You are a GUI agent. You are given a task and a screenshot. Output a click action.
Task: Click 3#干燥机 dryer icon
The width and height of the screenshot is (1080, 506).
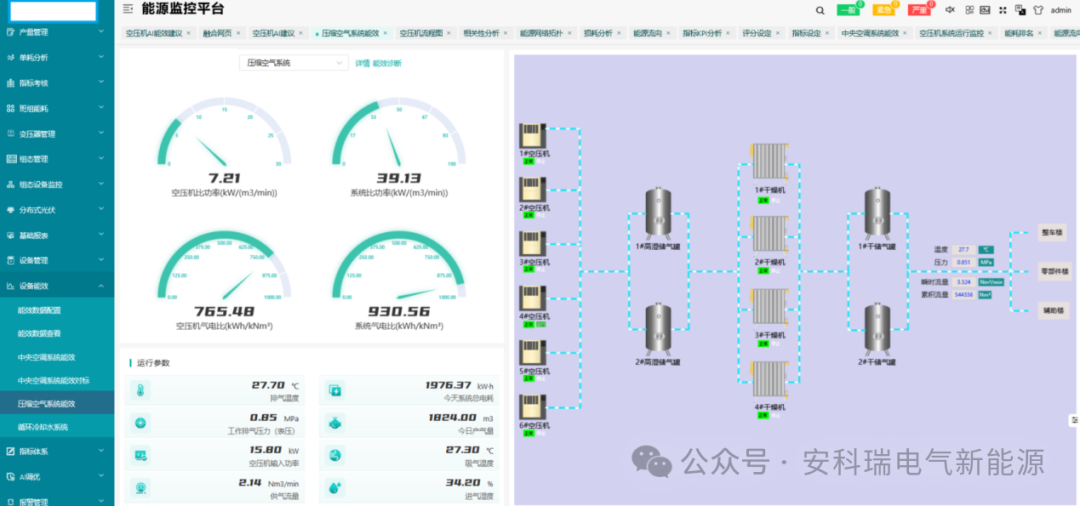(x=769, y=308)
